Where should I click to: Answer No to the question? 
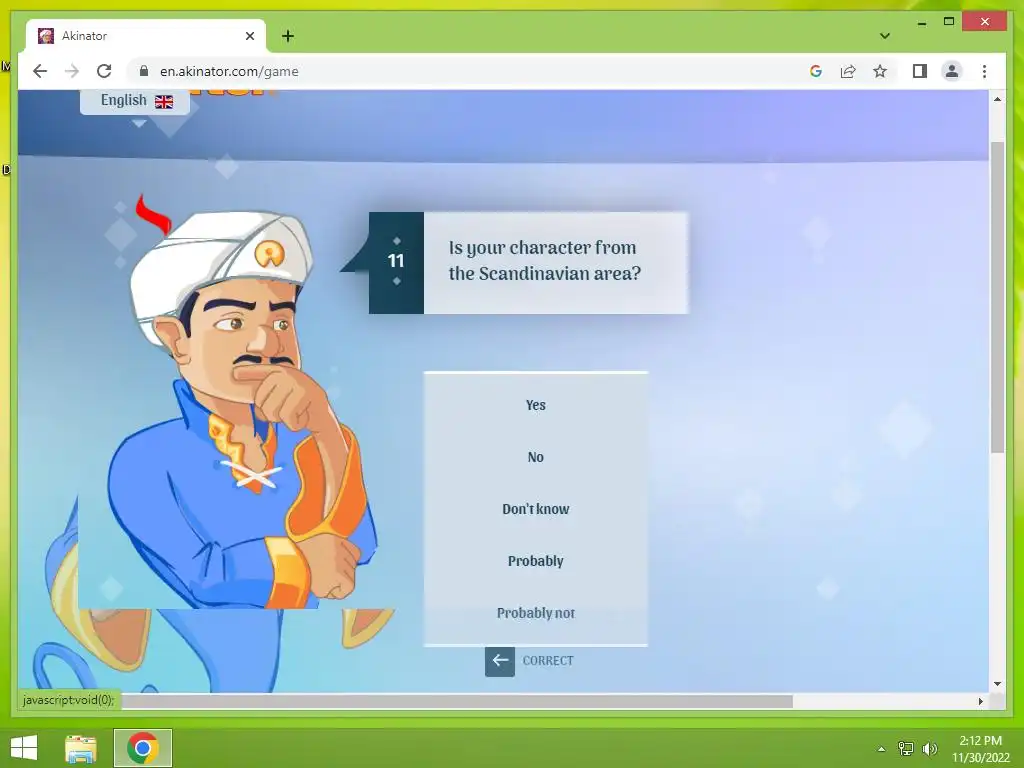click(x=536, y=457)
